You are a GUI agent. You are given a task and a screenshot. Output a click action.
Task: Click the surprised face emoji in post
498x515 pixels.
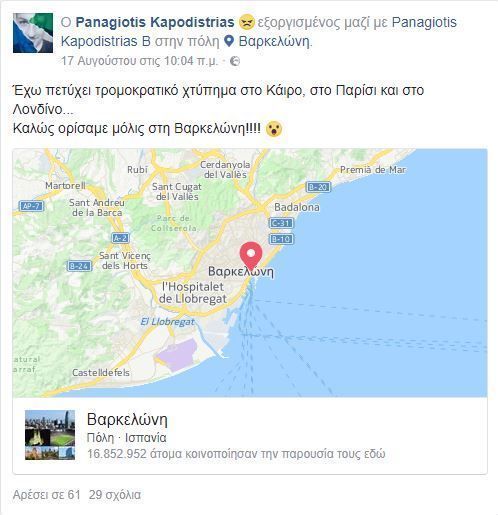coord(274,129)
